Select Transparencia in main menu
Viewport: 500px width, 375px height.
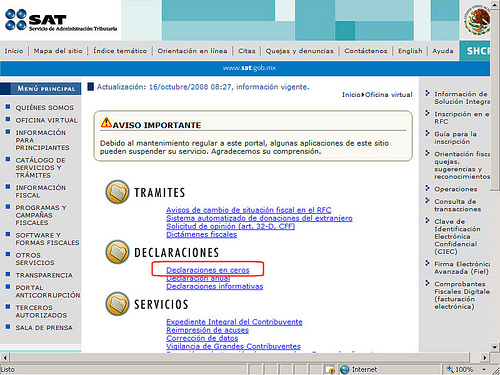44,275
